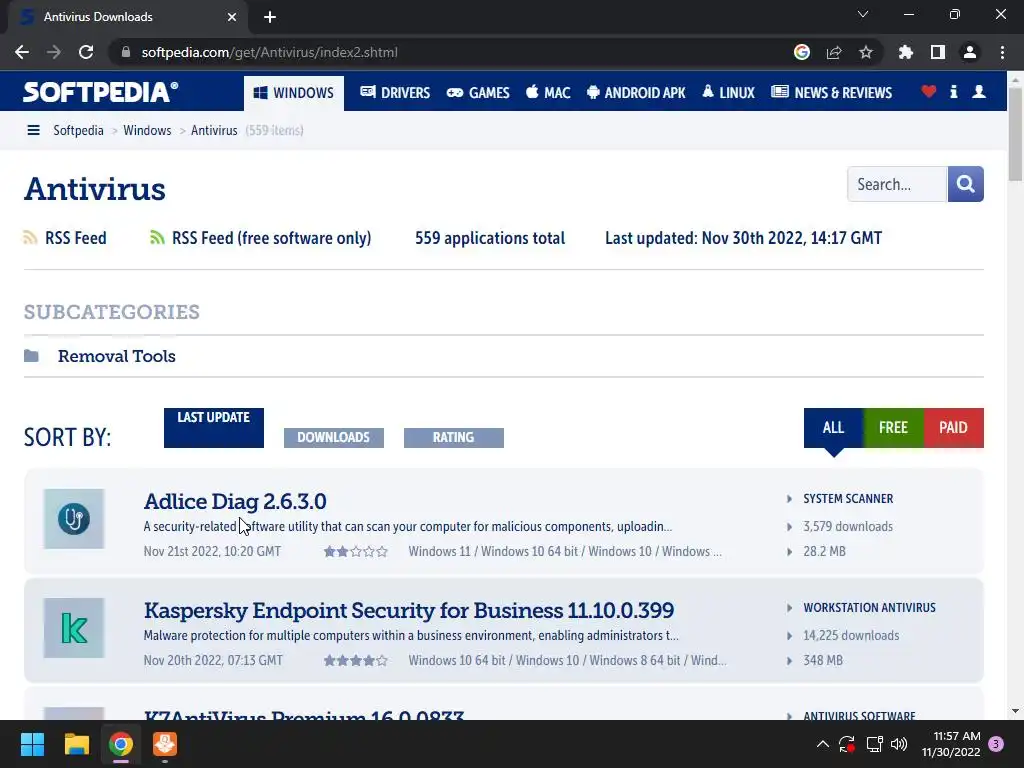This screenshot has width=1024, height=768.
Task: Click the Adlice Diag stethoscope icon
Action: click(74, 519)
